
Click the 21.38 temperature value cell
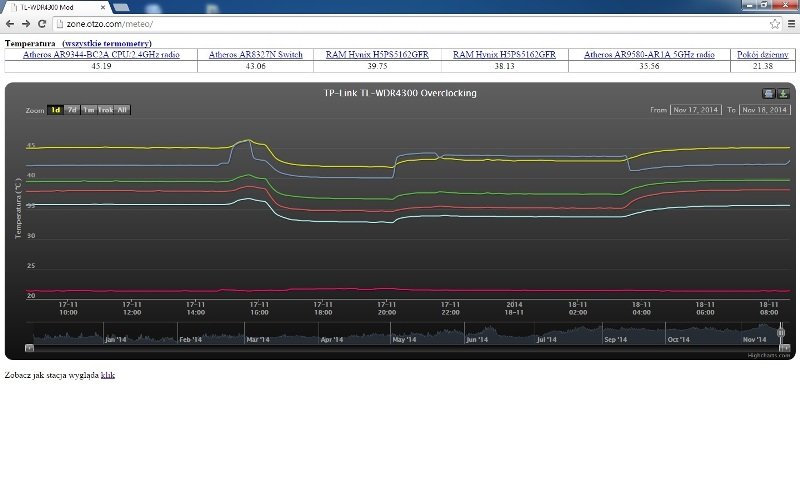pyautogui.click(x=763, y=66)
